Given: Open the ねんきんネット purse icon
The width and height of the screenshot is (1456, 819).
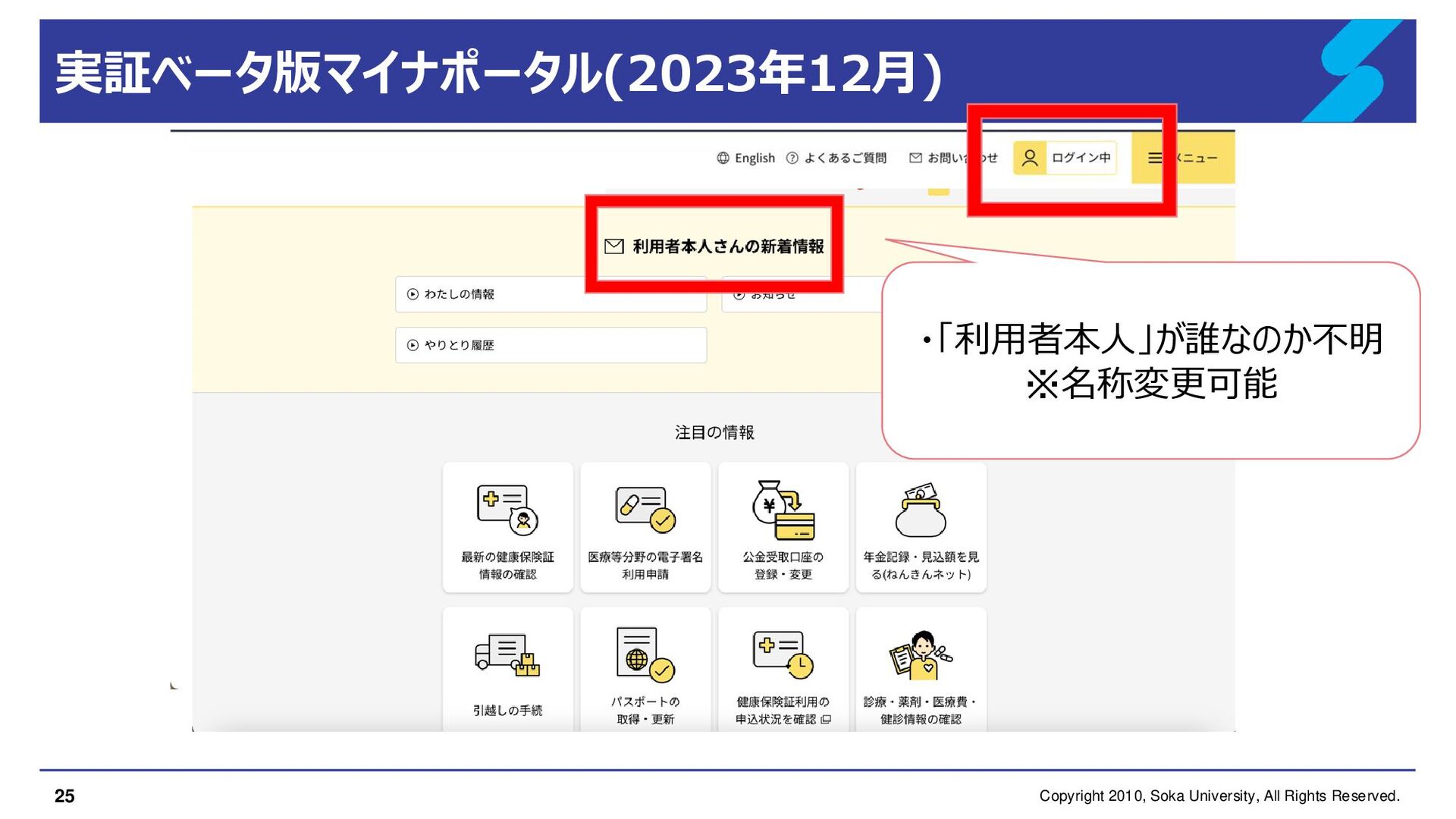Looking at the screenshot, I should tap(921, 509).
